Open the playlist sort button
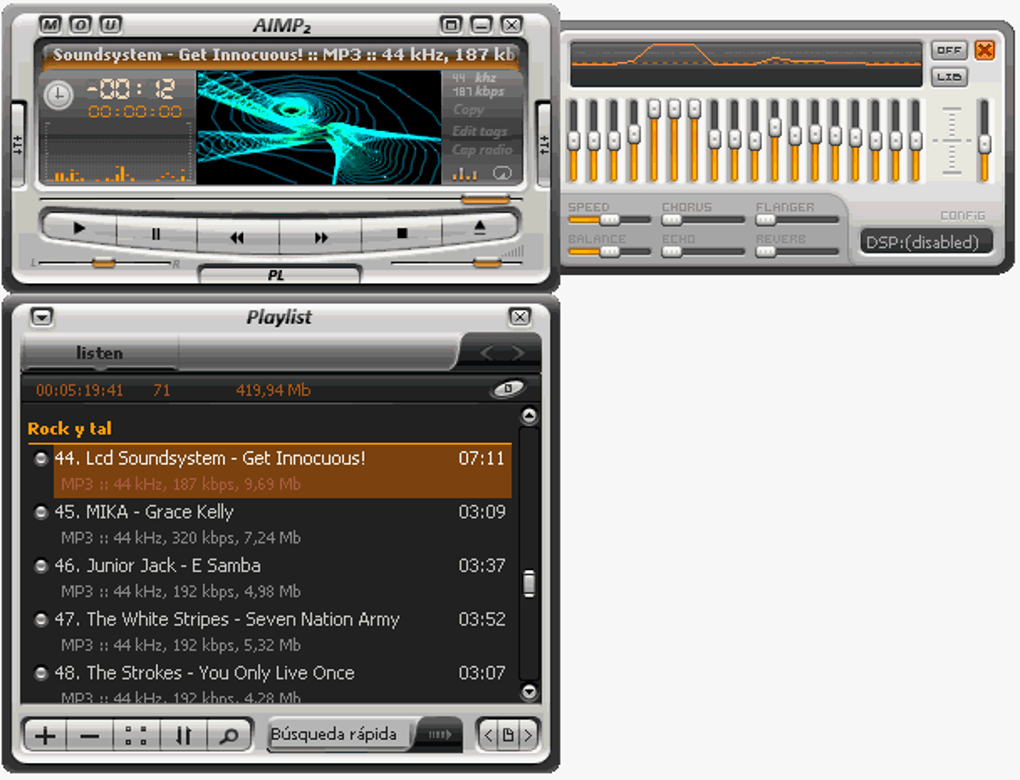 coord(183,736)
